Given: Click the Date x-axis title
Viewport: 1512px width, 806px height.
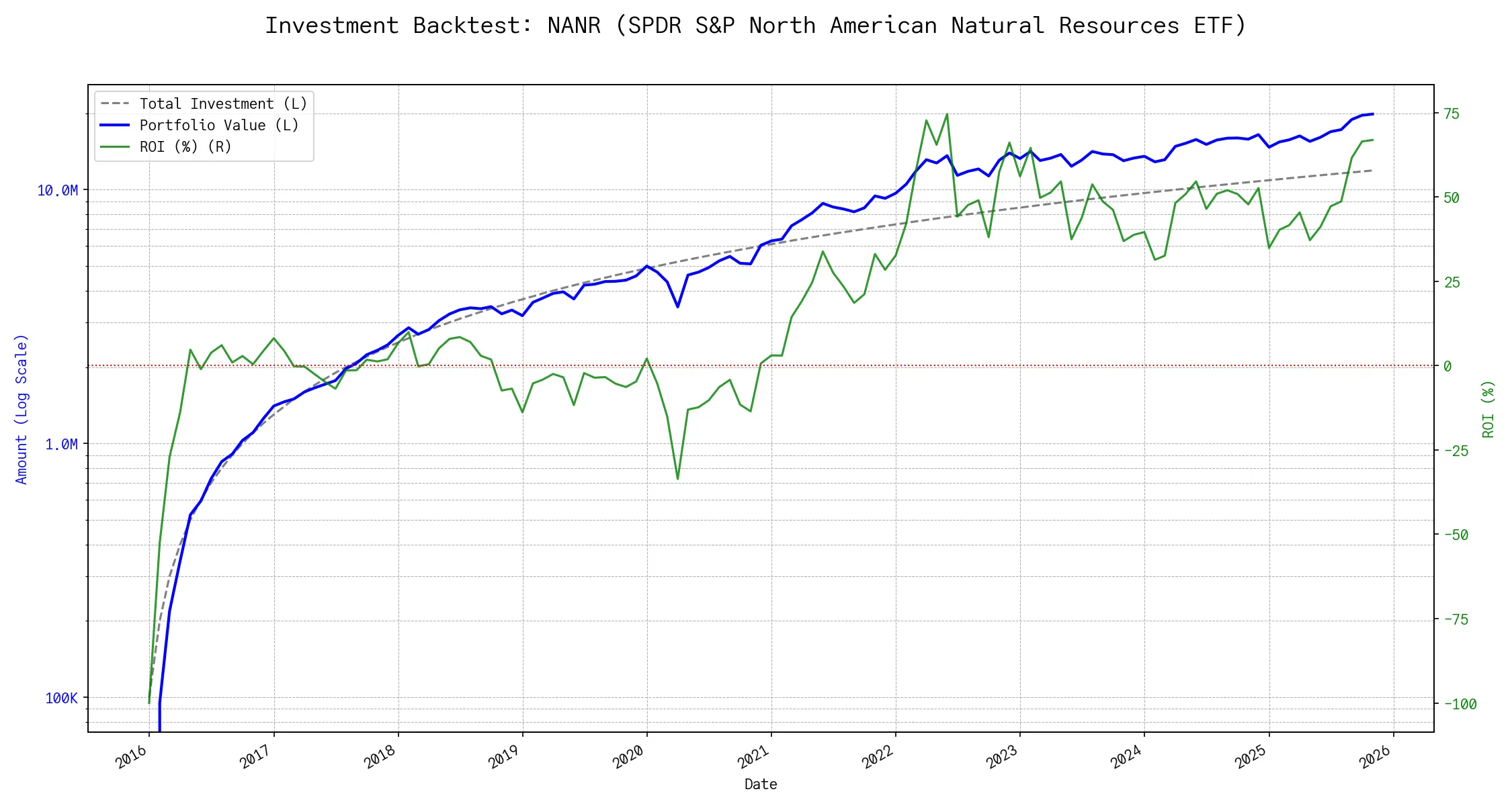Looking at the screenshot, I should 761,784.
